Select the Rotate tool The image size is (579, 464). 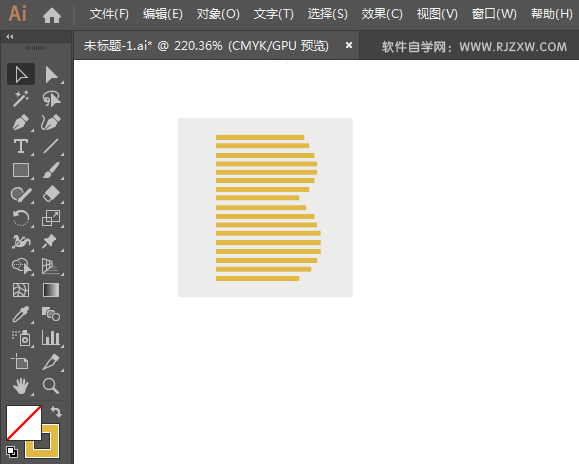[21, 218]
